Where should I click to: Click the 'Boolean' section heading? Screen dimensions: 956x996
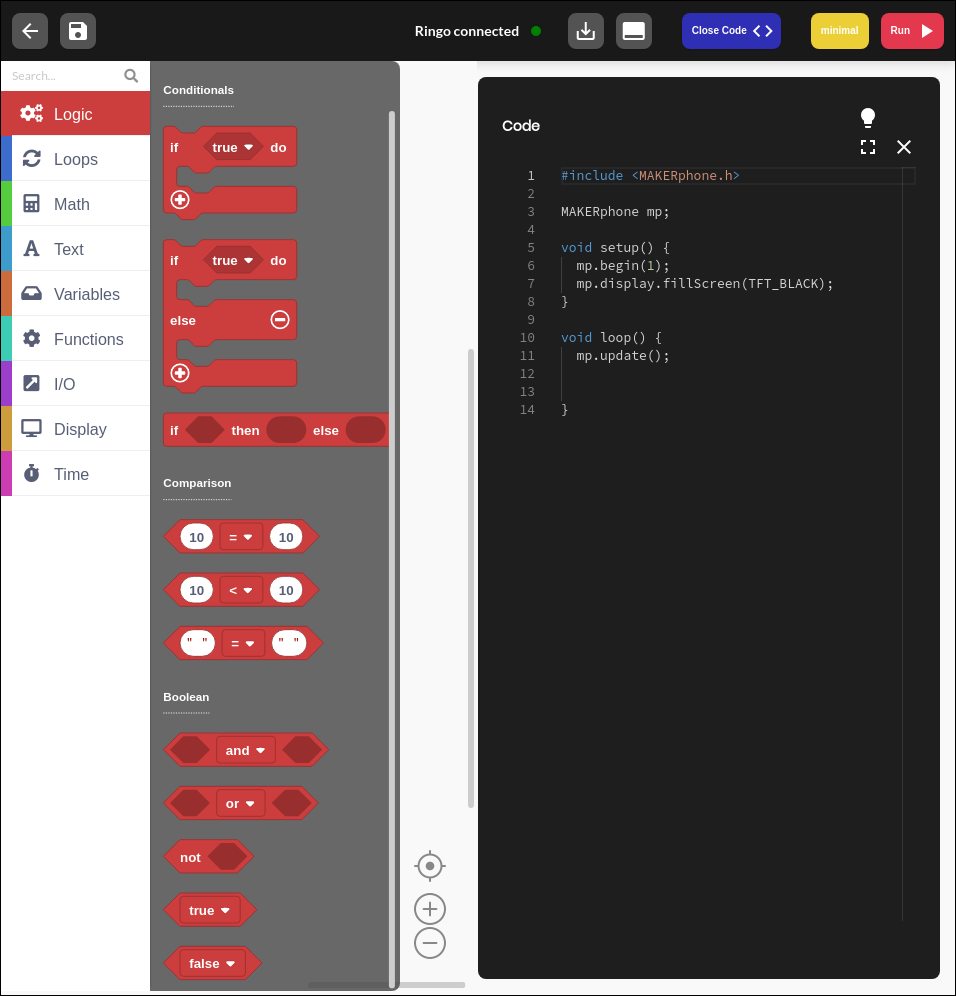pyautogui.click(x=186, y=697)
